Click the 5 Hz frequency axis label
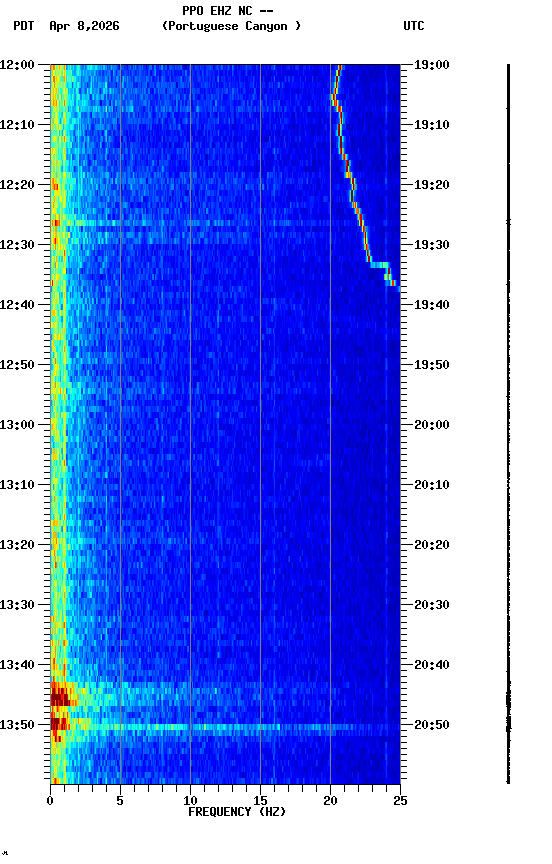 coord(120,801)
